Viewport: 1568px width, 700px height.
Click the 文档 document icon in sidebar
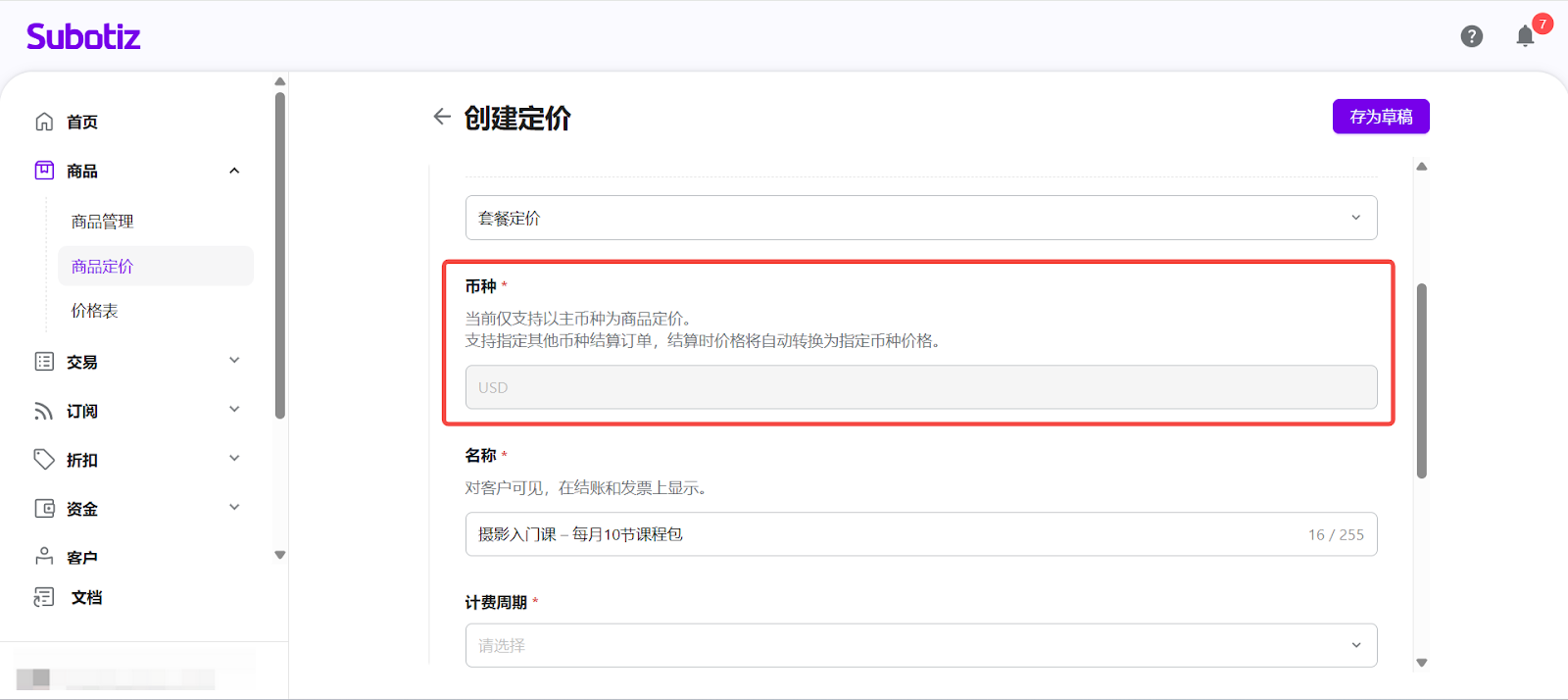pyautogui.click(x=44, y=597)
